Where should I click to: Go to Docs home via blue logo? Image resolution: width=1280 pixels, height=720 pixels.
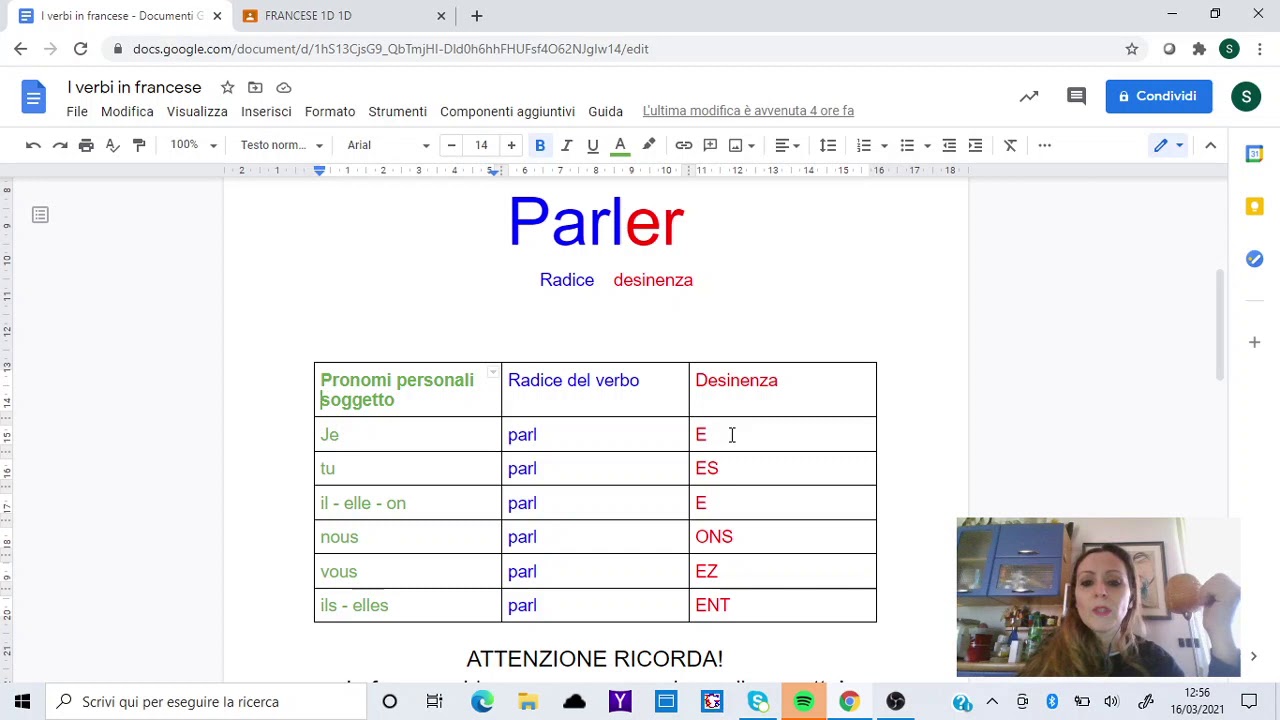(33, 97)
